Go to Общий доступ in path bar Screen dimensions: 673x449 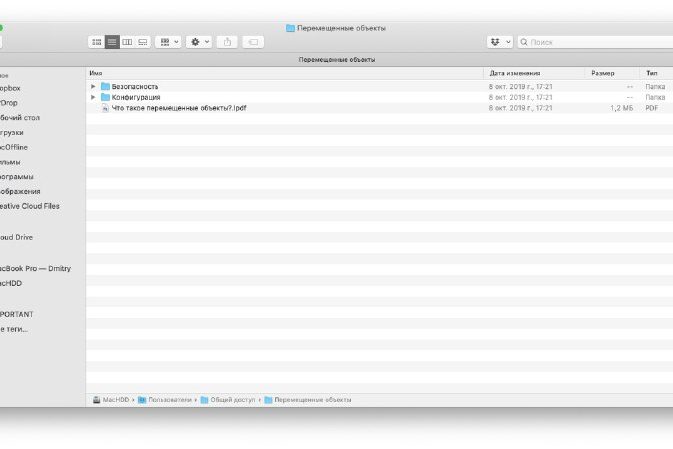(233, 400)
